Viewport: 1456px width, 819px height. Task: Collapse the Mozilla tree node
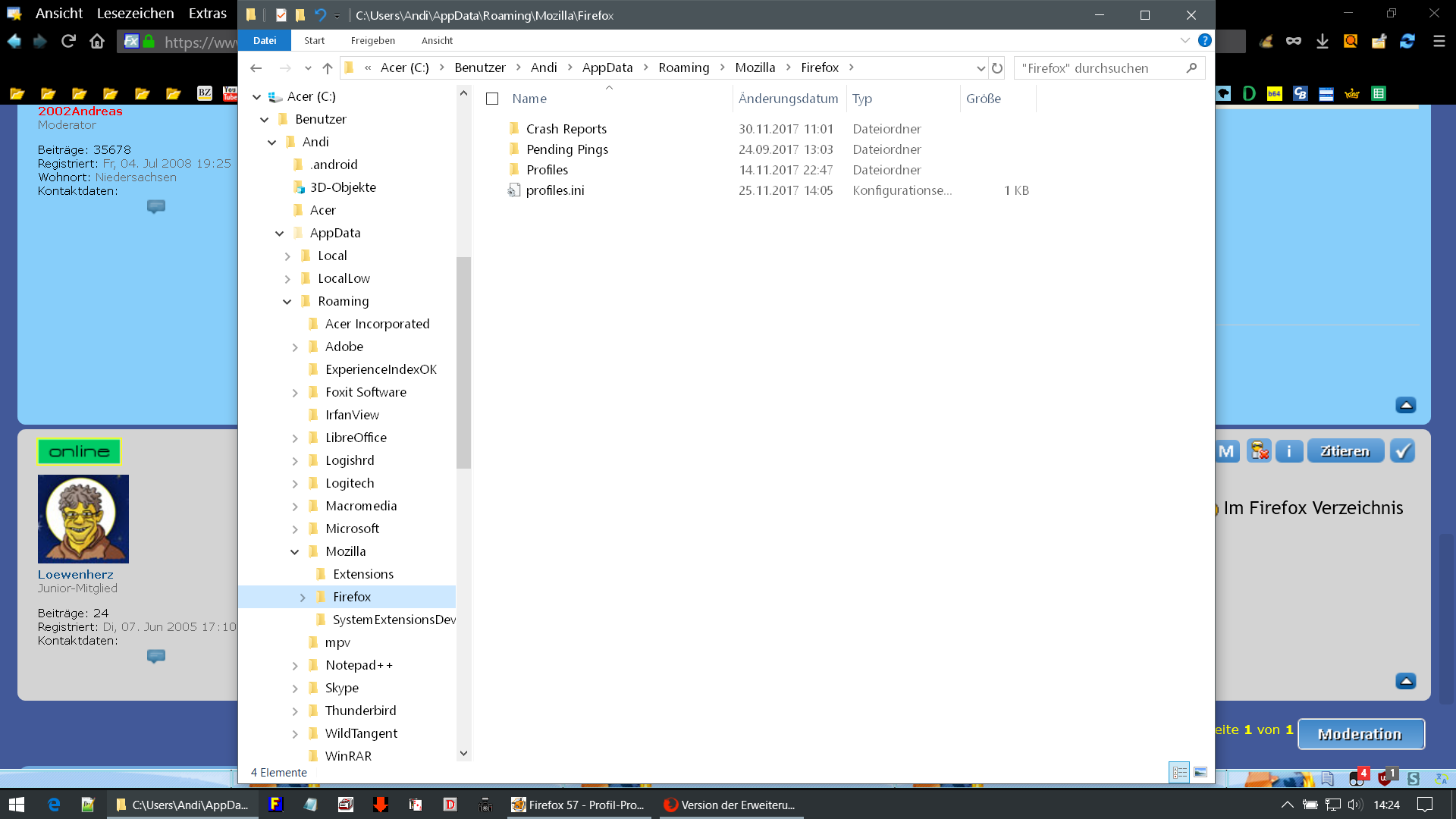pyautogui.click(x=295, y=552)
